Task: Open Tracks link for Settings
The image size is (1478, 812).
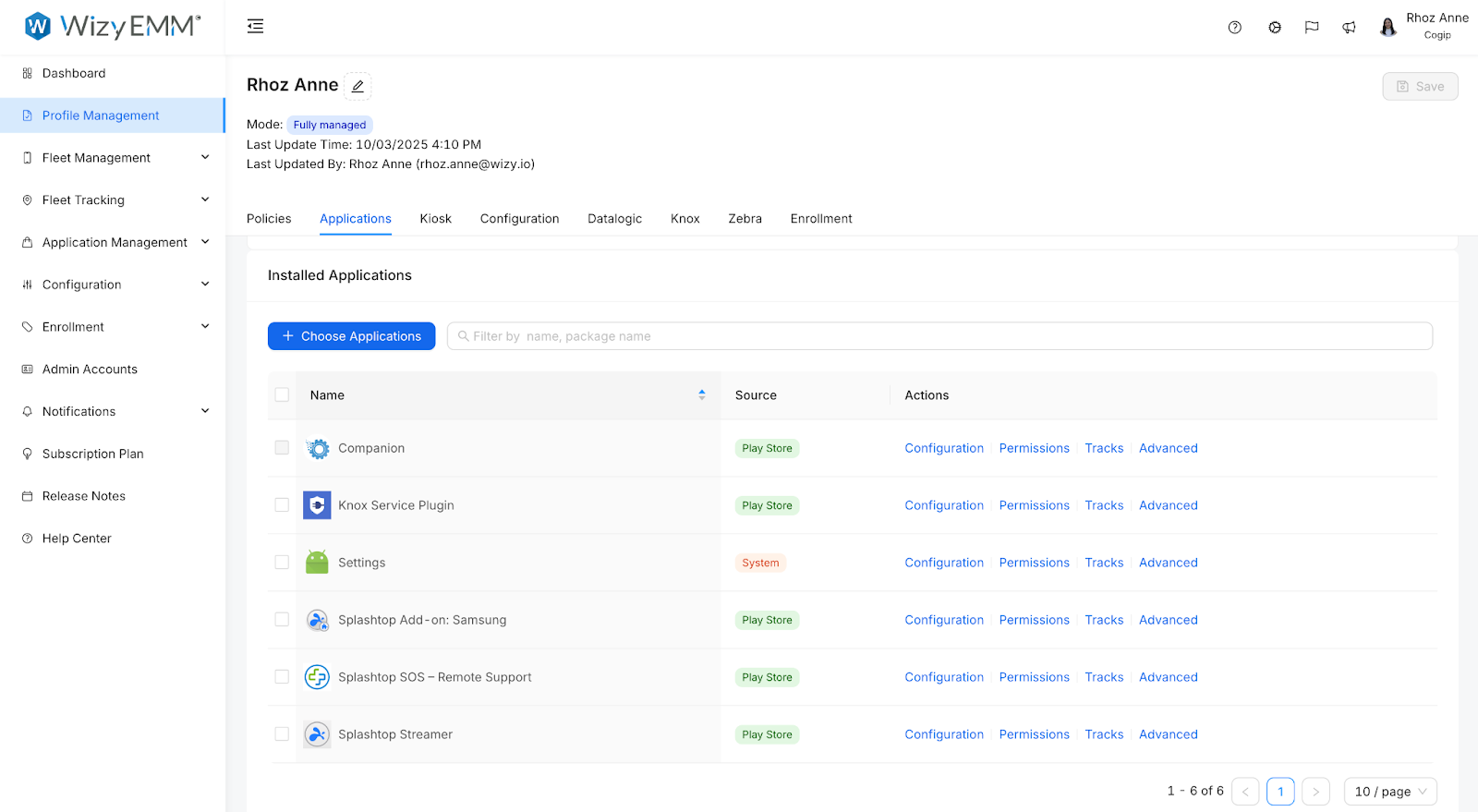Action: point(1104,563)
